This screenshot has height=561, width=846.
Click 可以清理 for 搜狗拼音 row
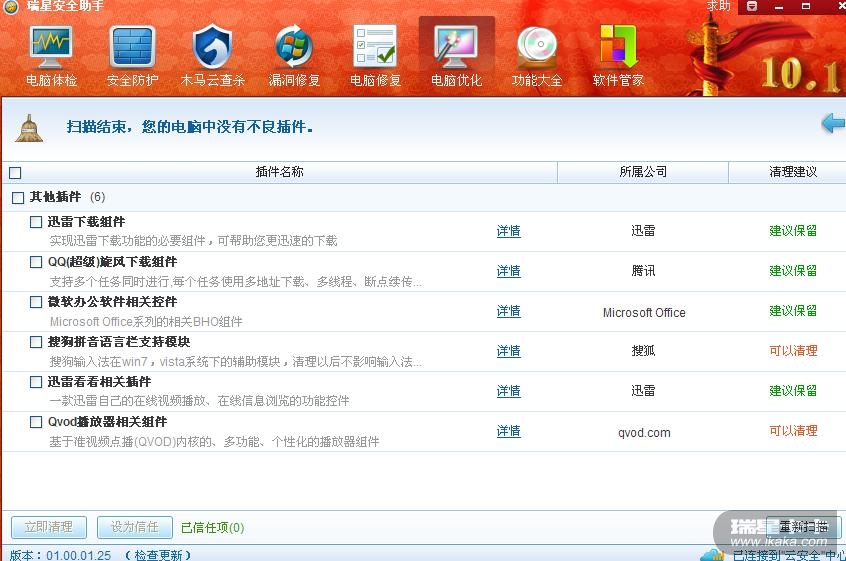coord(793,351)
